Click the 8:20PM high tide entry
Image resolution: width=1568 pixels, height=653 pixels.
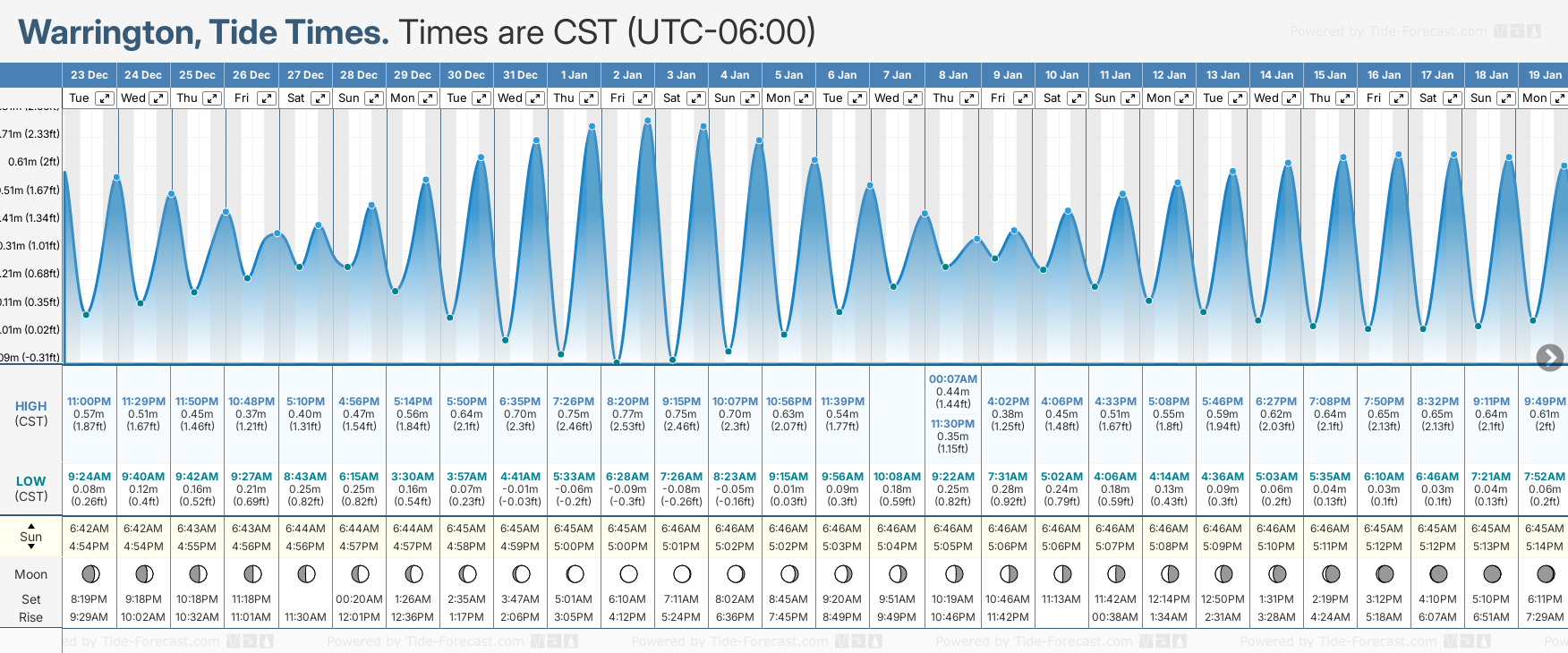(x=627, y=402)
